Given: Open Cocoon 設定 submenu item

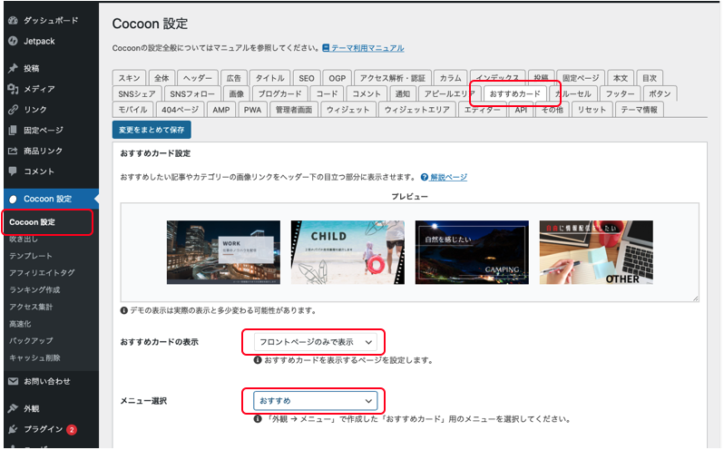Looking at the screenshot, I should [32, 222].
